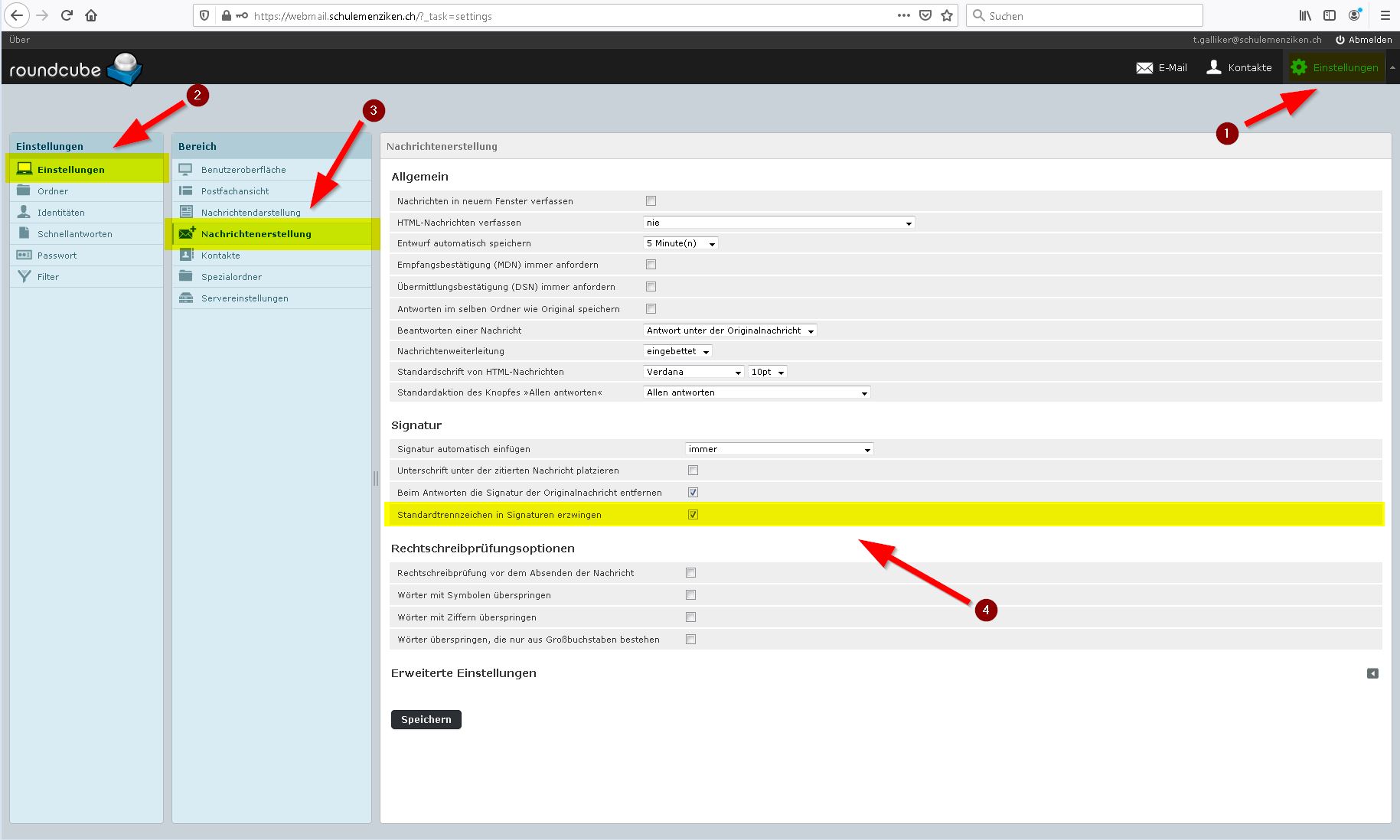The image size is (1400, 840).
Task: Click the panel splitter handle
Action: point(375,478)
